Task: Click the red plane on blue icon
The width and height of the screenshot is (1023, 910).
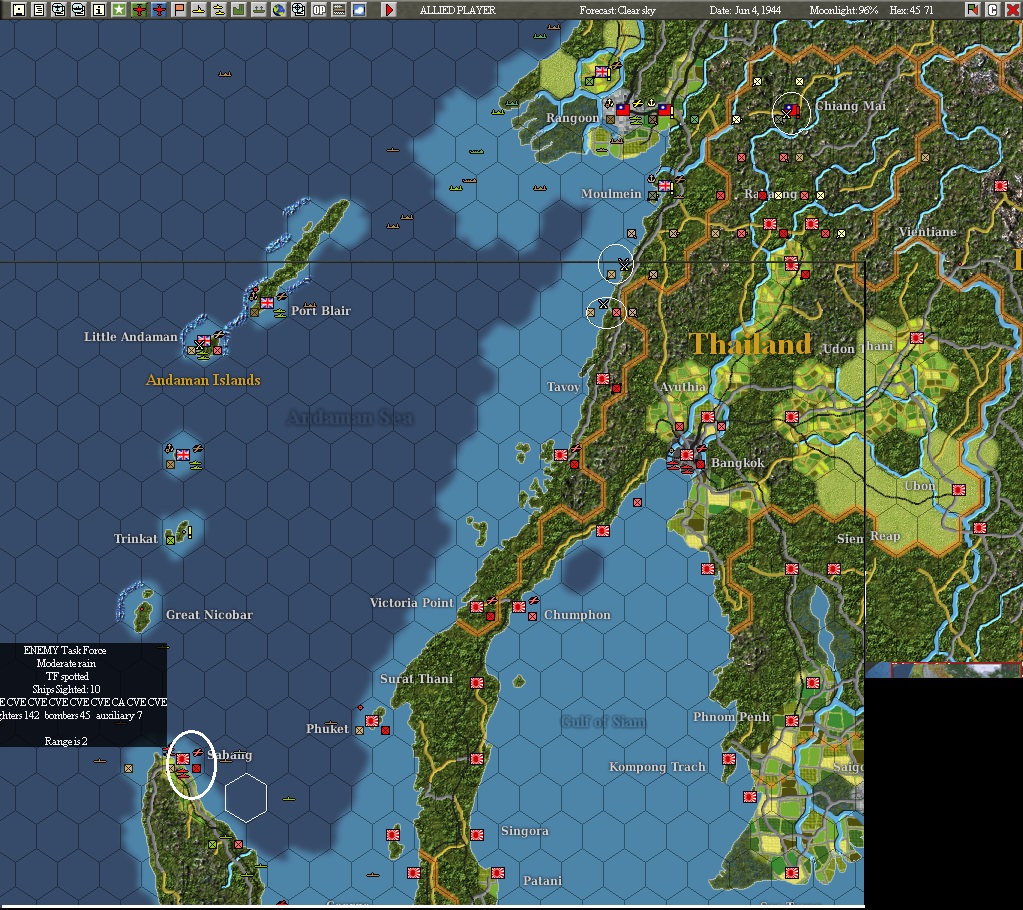Action: [x=159, y=9]
